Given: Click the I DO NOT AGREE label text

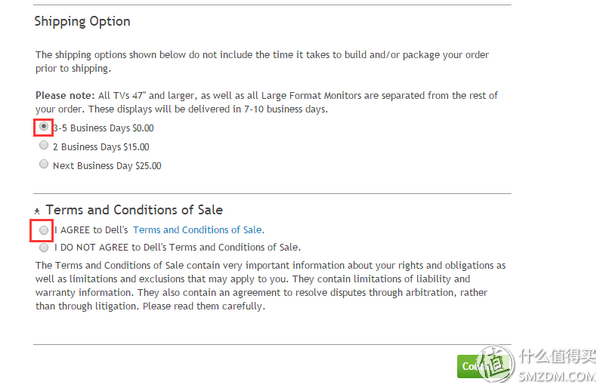Looking at the screenshot, I should (177, 248).
